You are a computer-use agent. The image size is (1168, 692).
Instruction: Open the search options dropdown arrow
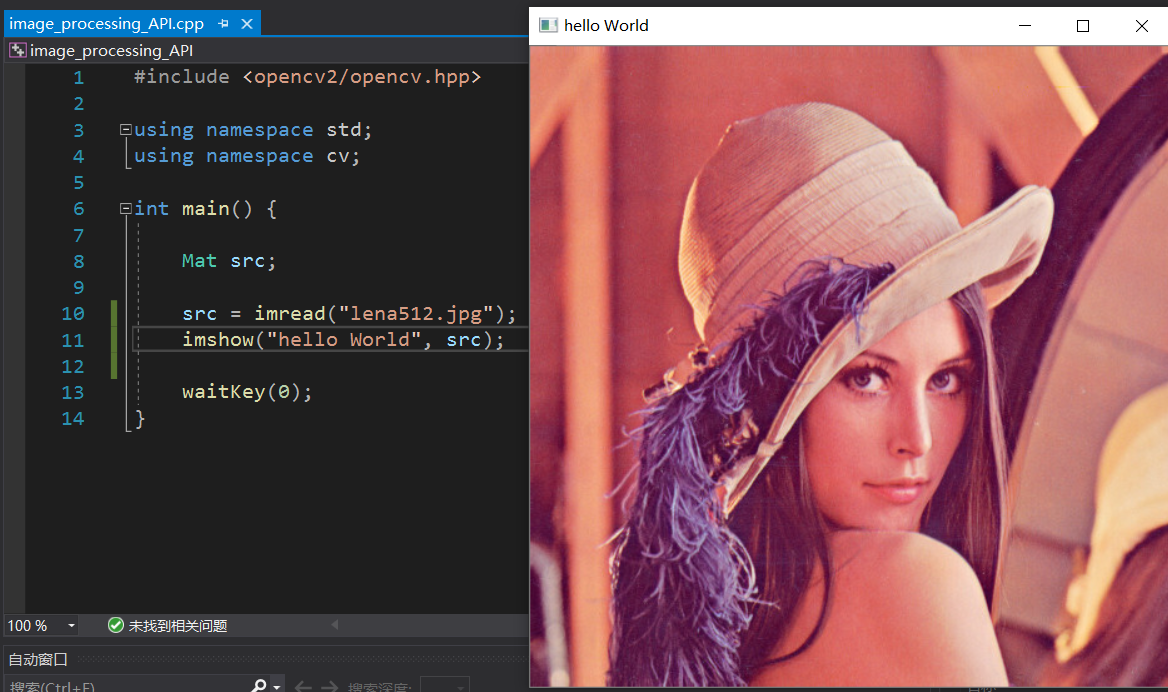tap(277, 686)
